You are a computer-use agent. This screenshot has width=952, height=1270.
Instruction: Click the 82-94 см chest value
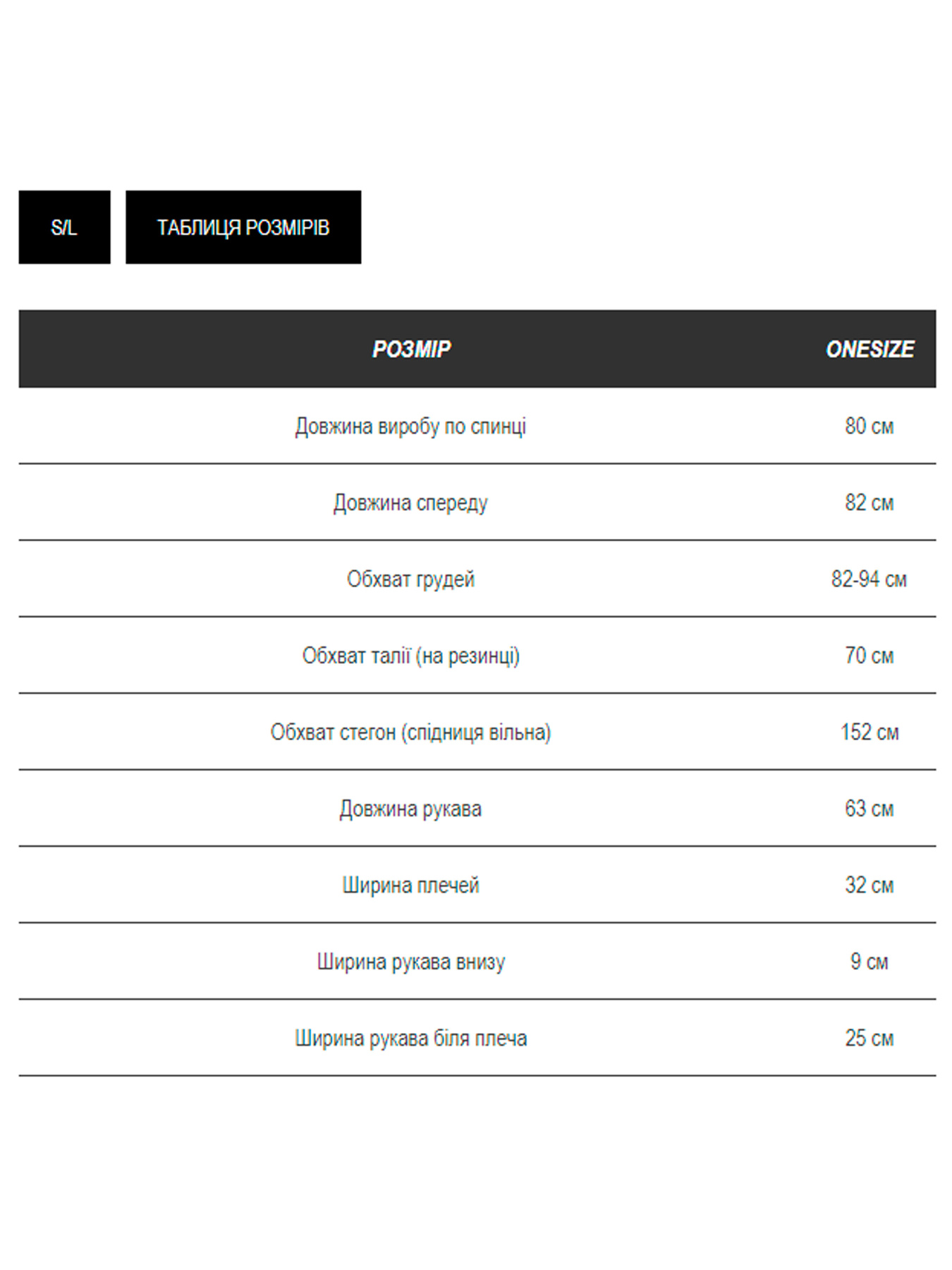869,579
